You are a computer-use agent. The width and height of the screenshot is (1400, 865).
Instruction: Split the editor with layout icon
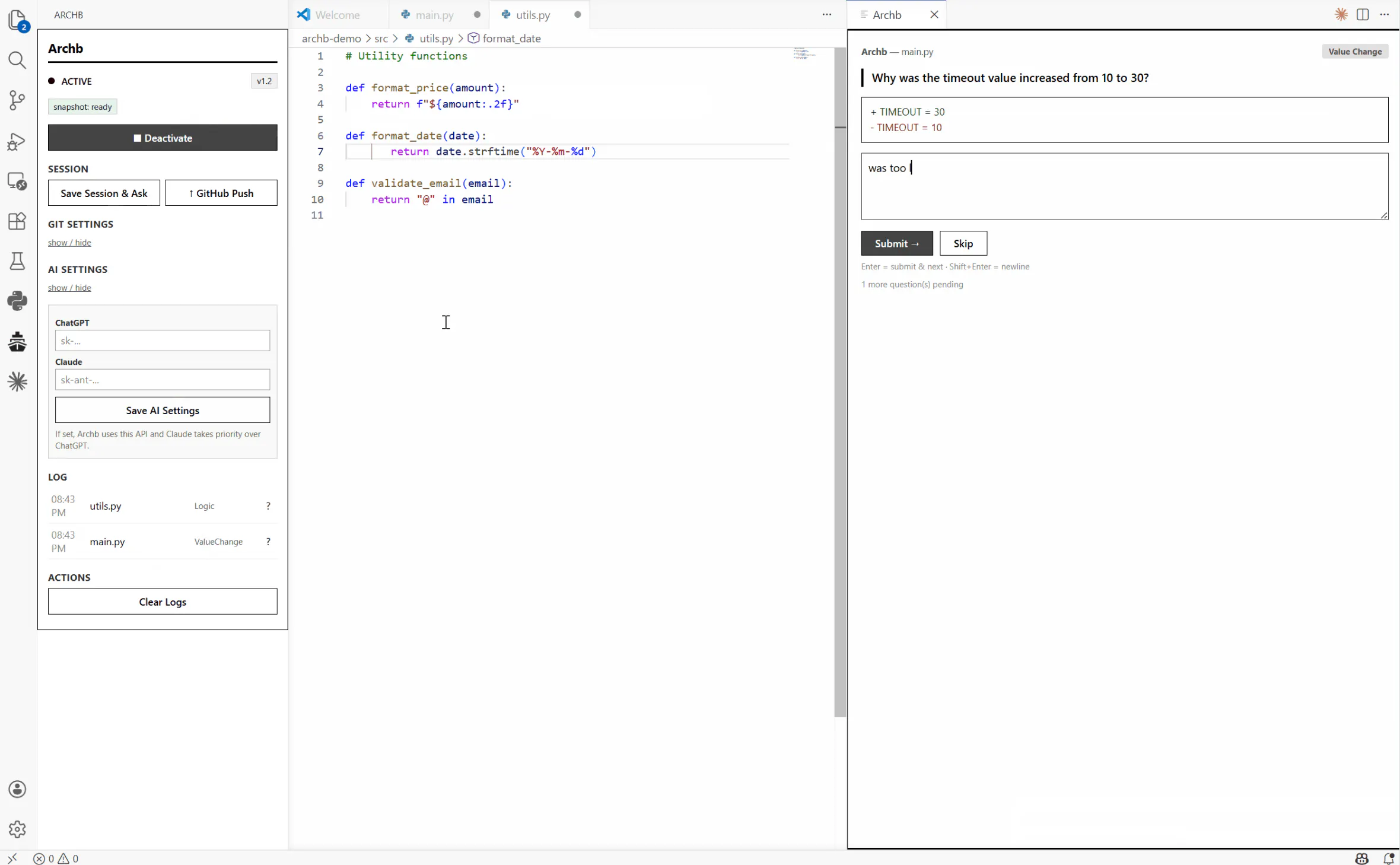coord(1363,14)
